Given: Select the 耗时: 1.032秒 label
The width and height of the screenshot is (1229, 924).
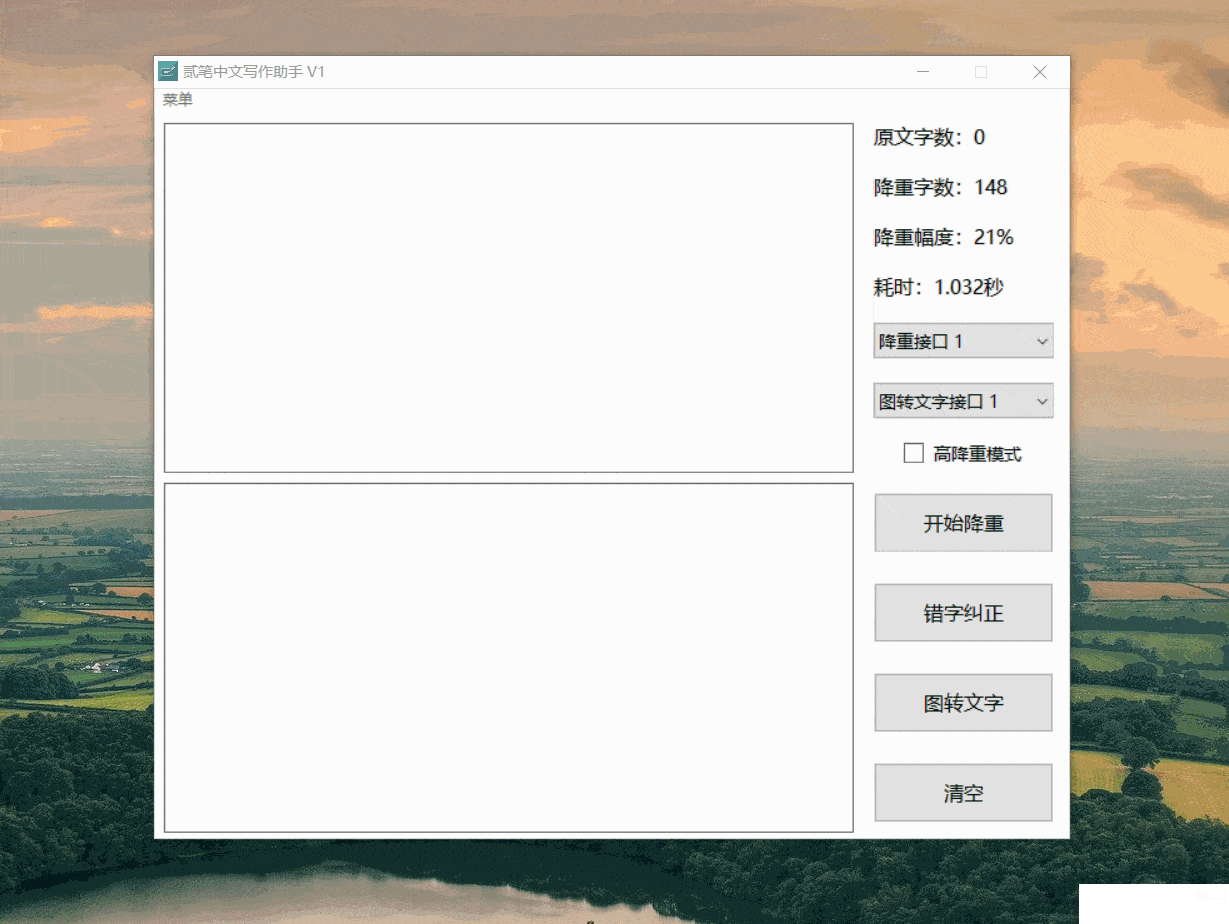Looking at the screenshot, I should (x=938, y=287).
